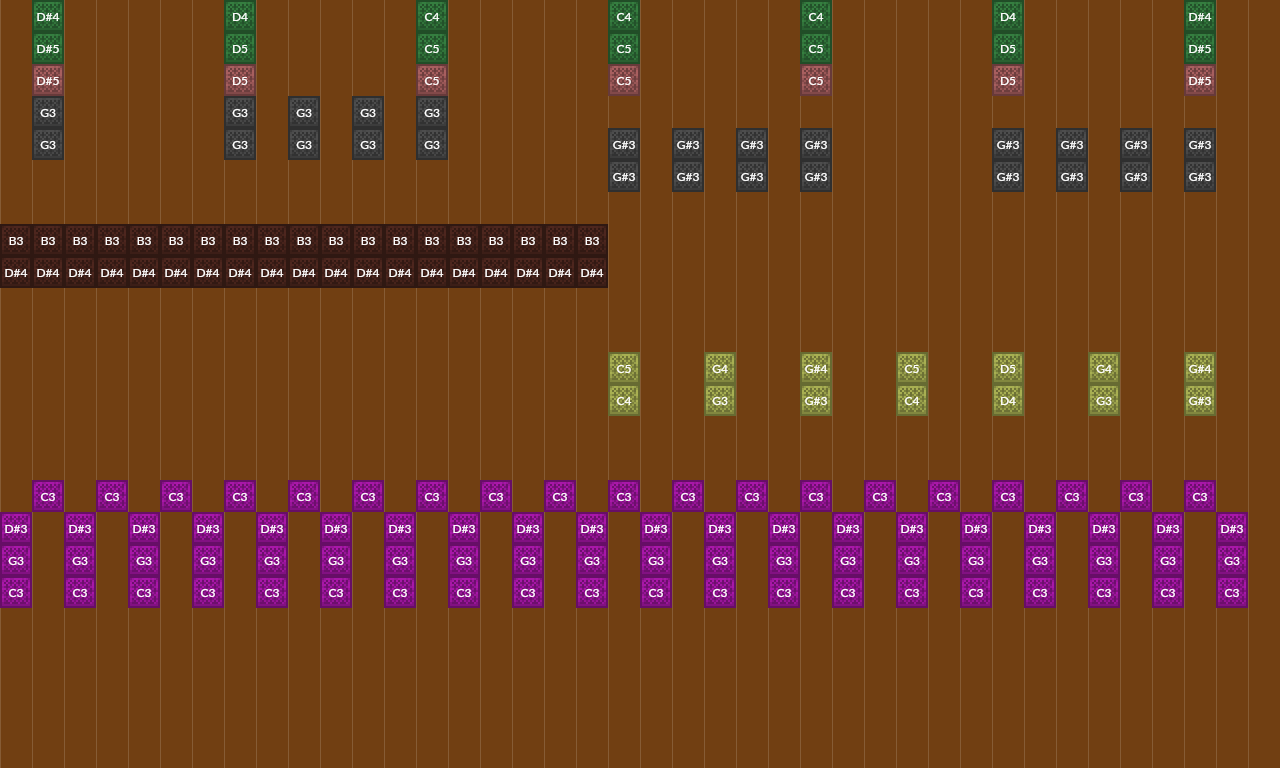The image size is (1280, 768).
Task: Select the rightmost green D#5 note block
Action: pyautogui.click(x=1200, y=49)
